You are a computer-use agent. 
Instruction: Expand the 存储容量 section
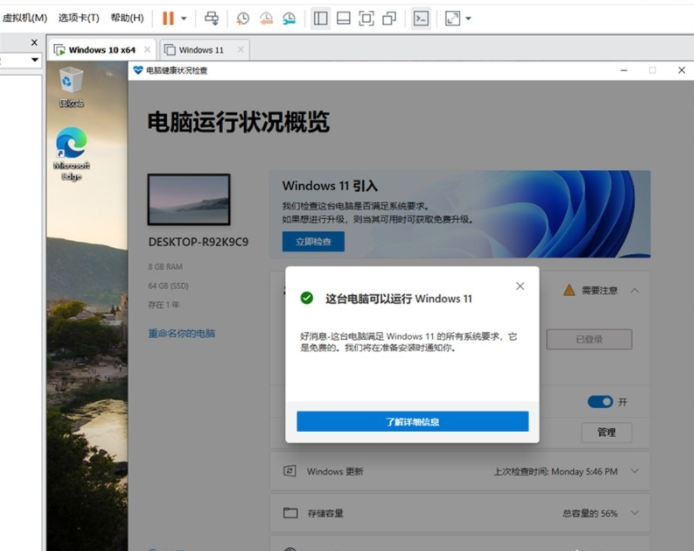(634, 513)
